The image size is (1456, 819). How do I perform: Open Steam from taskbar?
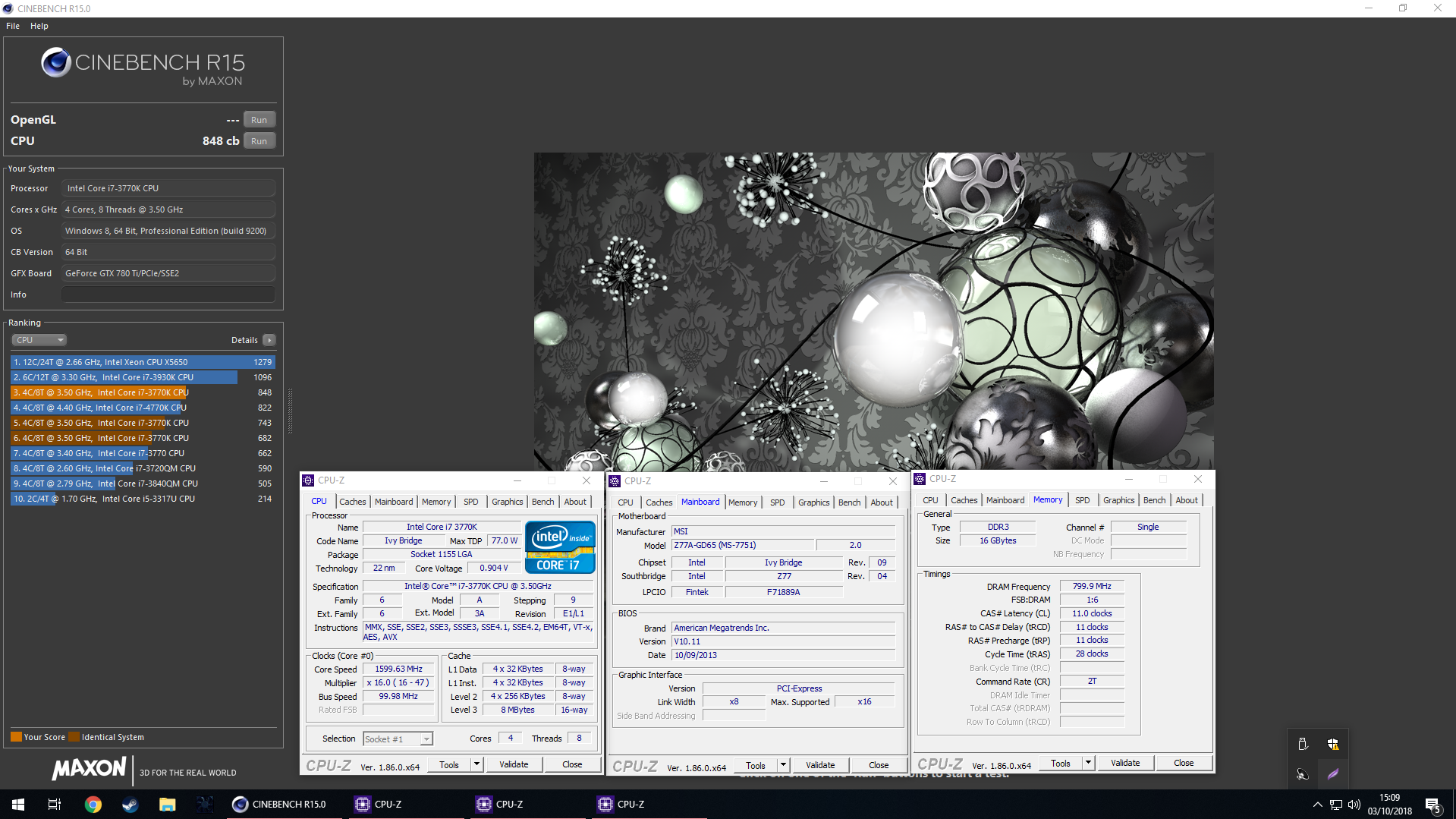click(131, 805)
